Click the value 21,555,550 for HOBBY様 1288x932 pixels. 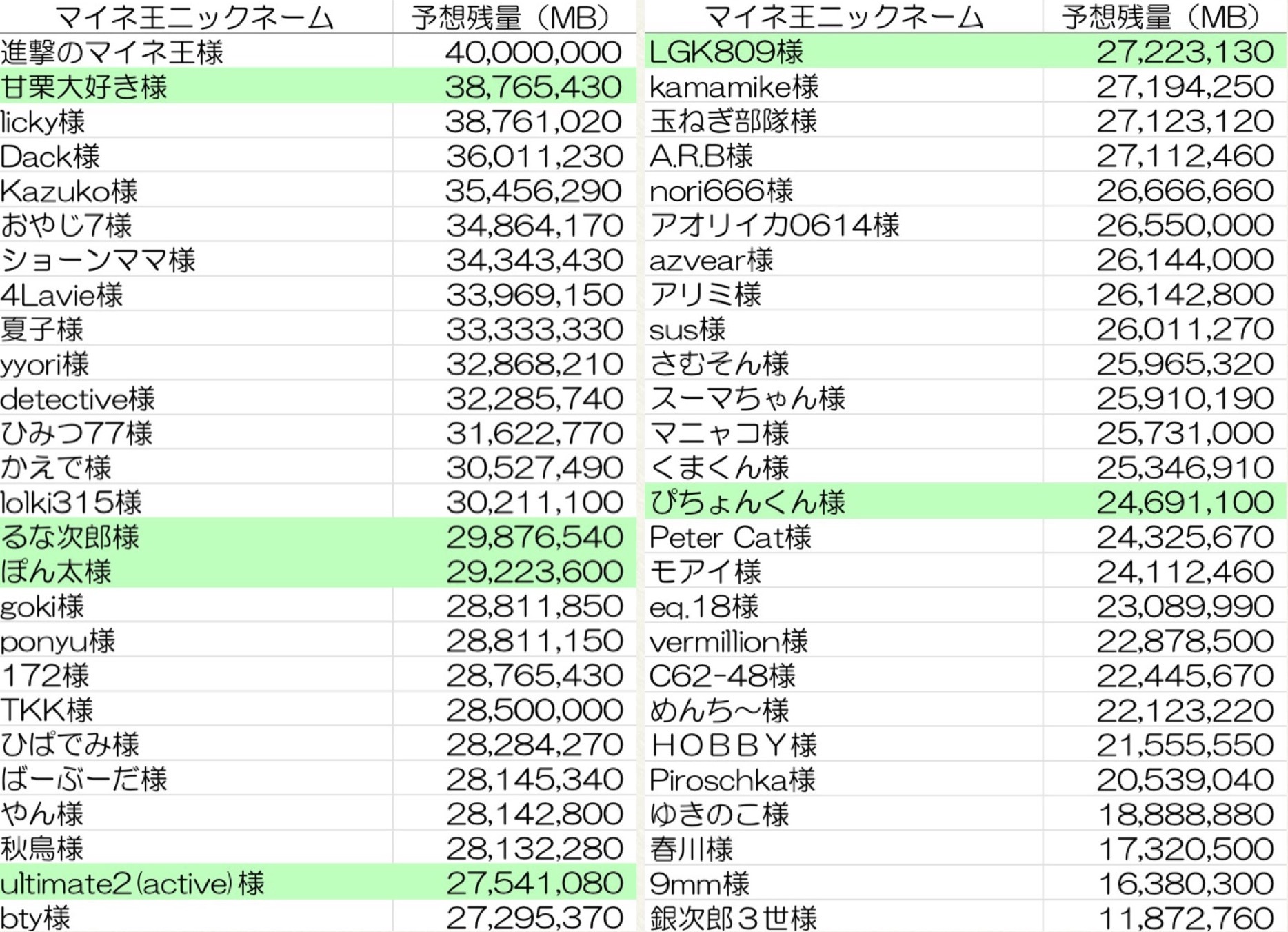tap(1185, 745)
